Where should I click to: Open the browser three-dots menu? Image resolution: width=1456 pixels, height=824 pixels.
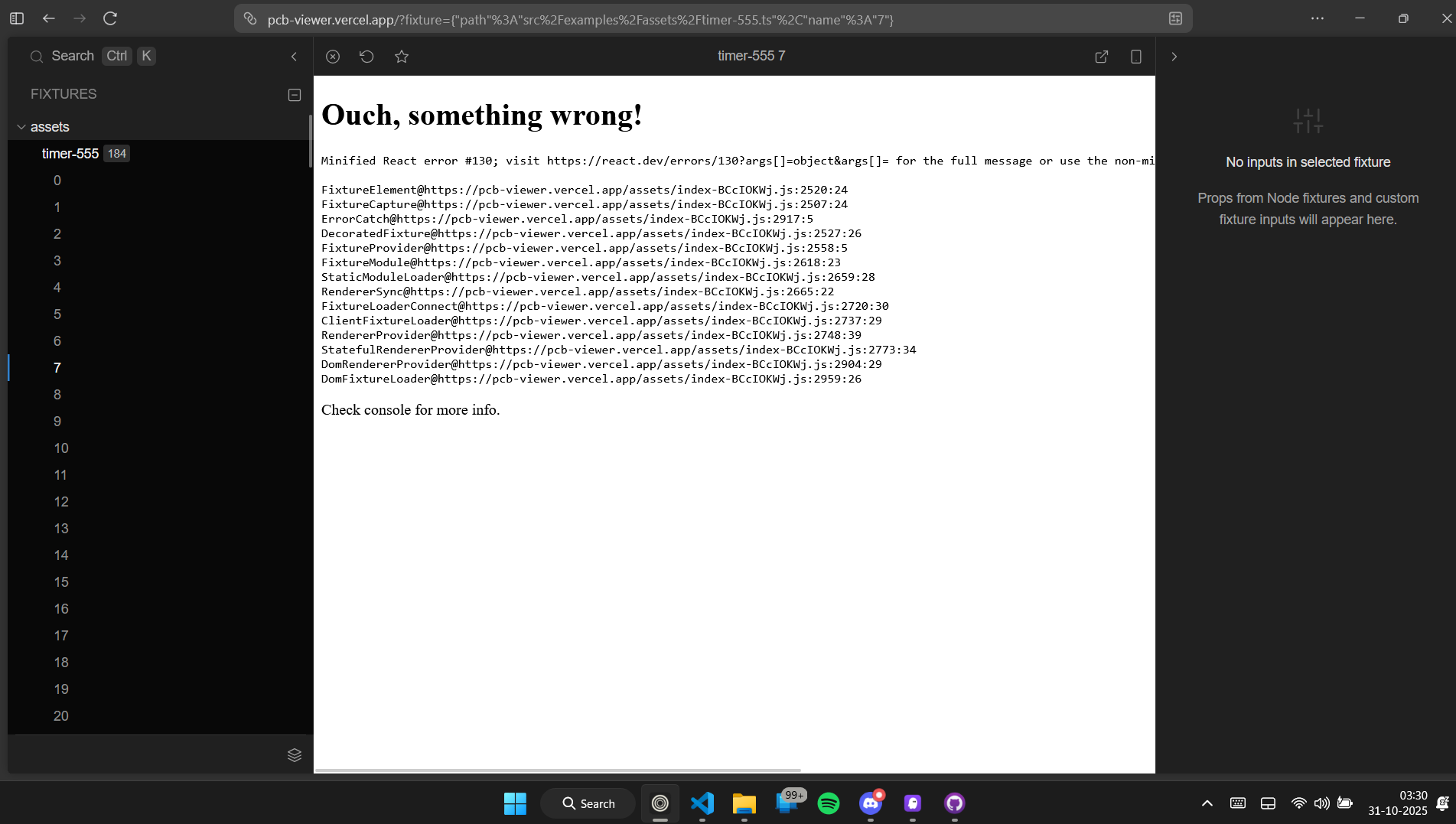pyautogui.click(x=1318, y=18)
